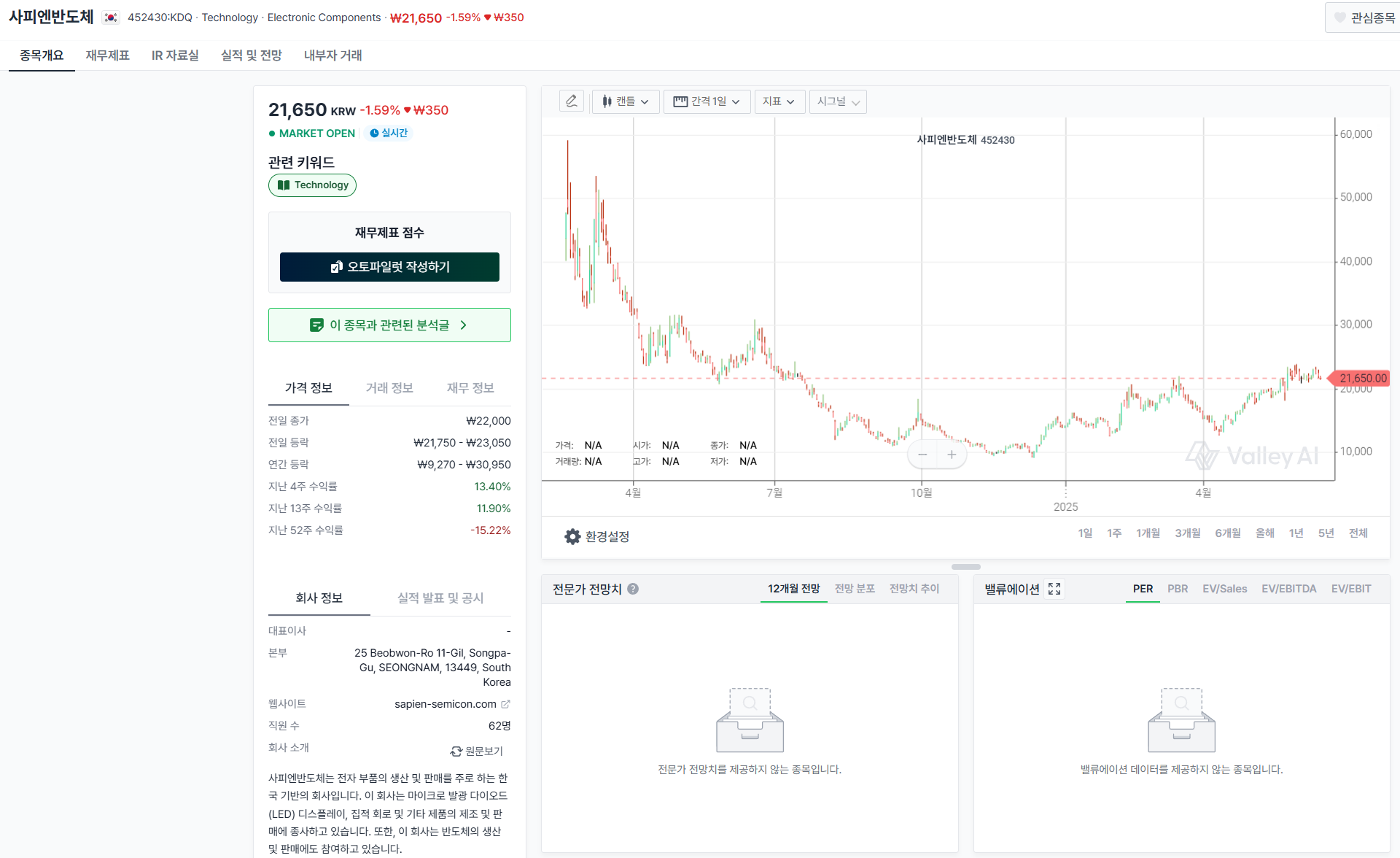Switch to the EV/Sales valuation tab
The height and width of the screenshot is (858, 1400).
(1225, 589)
